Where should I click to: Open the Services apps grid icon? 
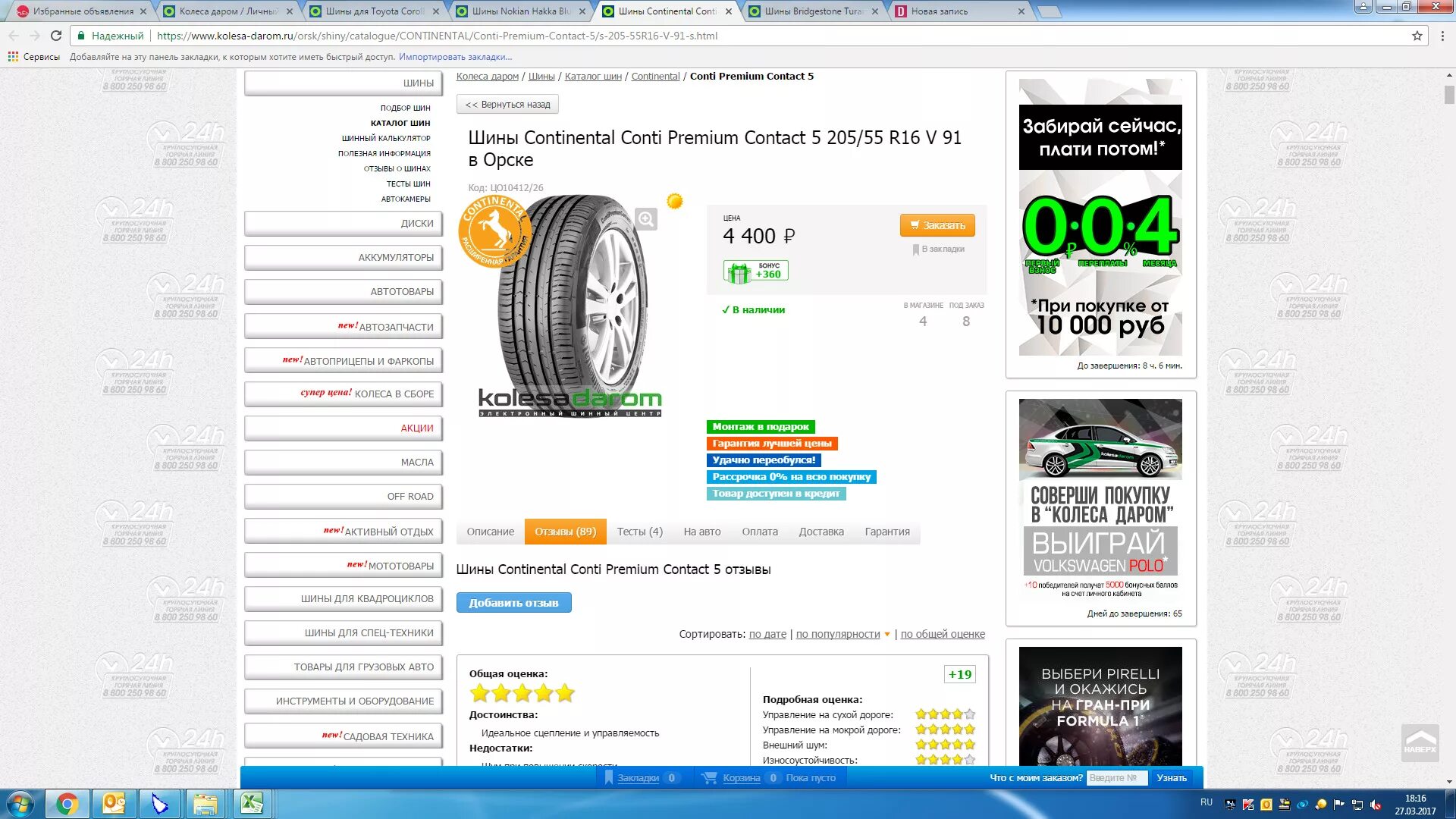(13, 57)
